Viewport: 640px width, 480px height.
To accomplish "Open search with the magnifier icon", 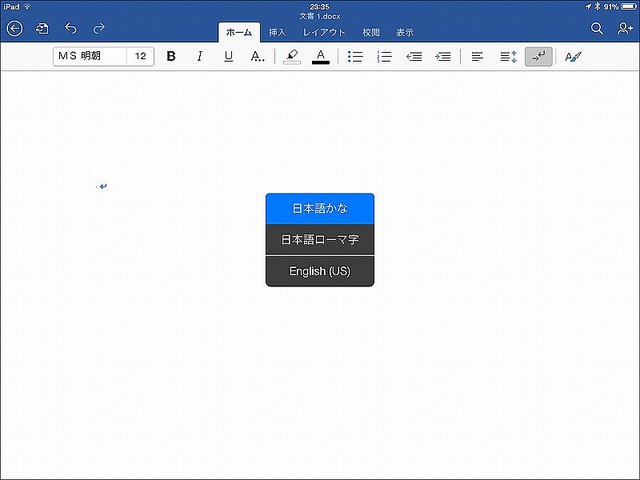I will 597,29.
